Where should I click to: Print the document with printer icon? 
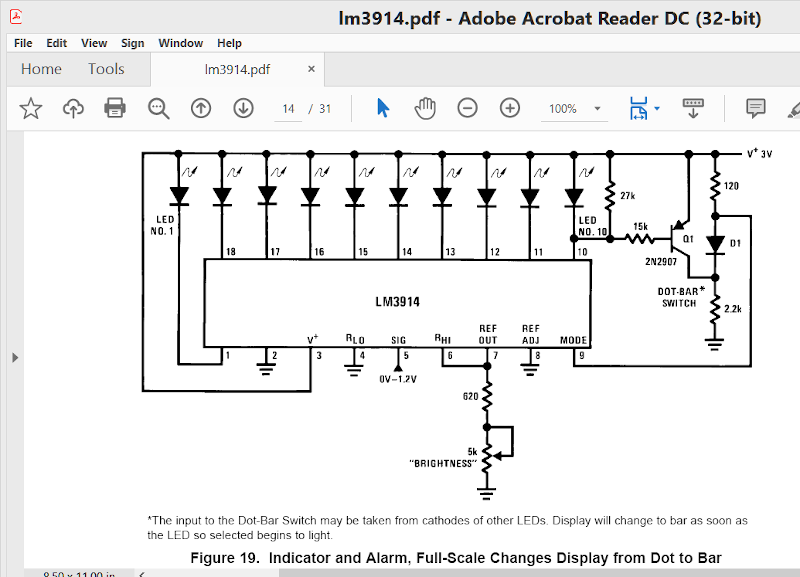point(115,108)
